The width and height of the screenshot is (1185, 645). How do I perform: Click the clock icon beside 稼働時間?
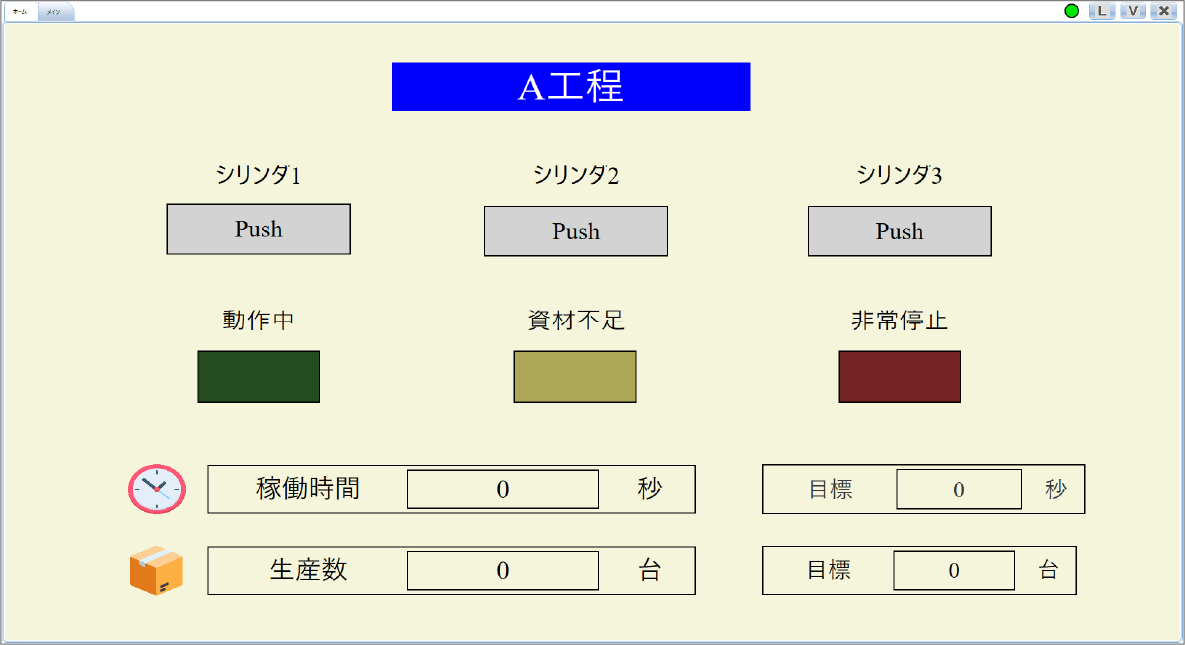[x=156, y=489]
